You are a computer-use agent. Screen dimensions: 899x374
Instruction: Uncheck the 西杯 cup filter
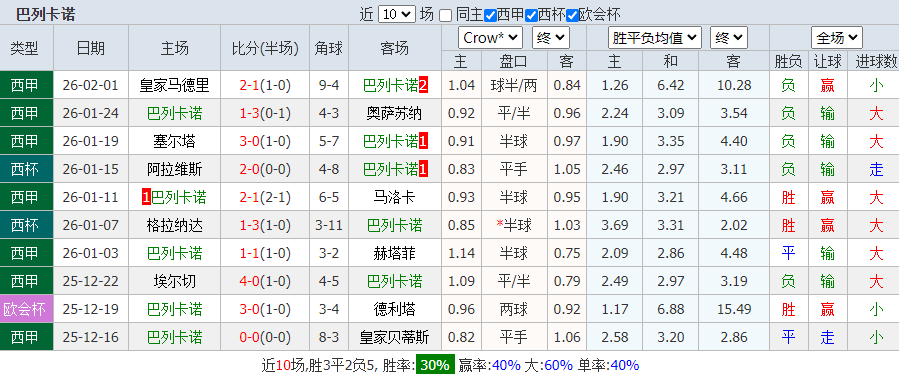pyautogui.click(x=531, y=15)
